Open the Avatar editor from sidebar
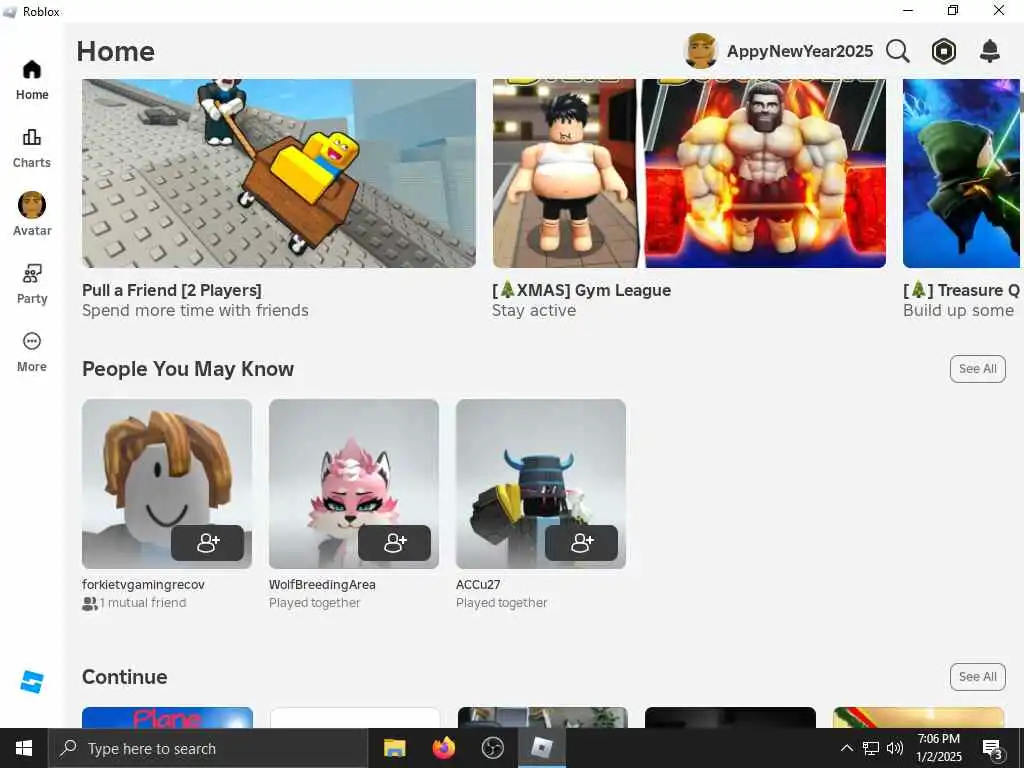This screenshot has height=768, width=1024. 32,214
